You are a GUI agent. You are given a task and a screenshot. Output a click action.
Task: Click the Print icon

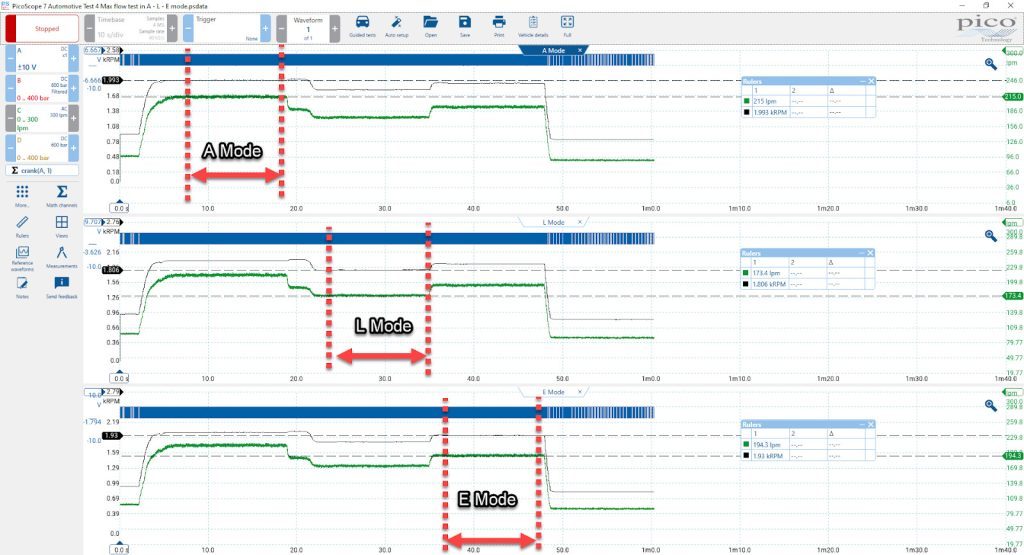(499, 25)
